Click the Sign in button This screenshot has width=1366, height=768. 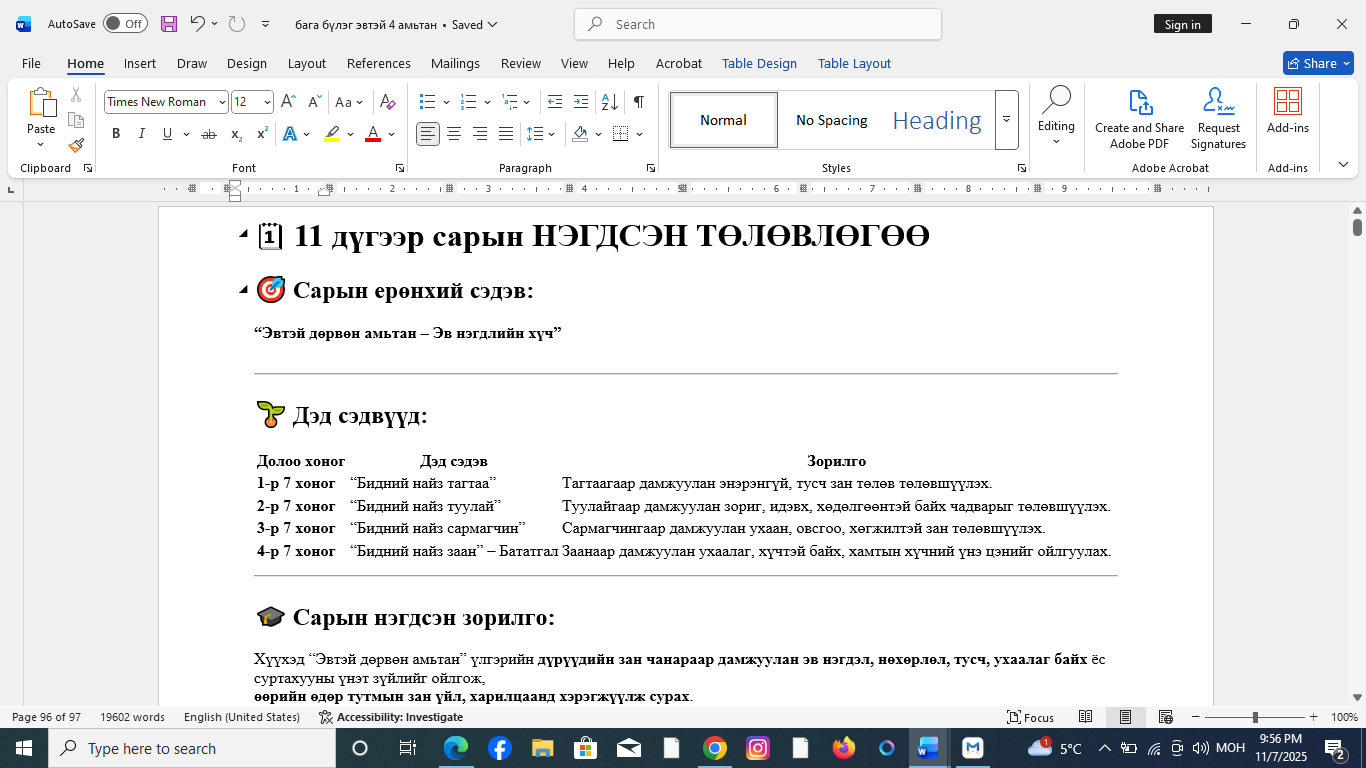pos(1183,24)
